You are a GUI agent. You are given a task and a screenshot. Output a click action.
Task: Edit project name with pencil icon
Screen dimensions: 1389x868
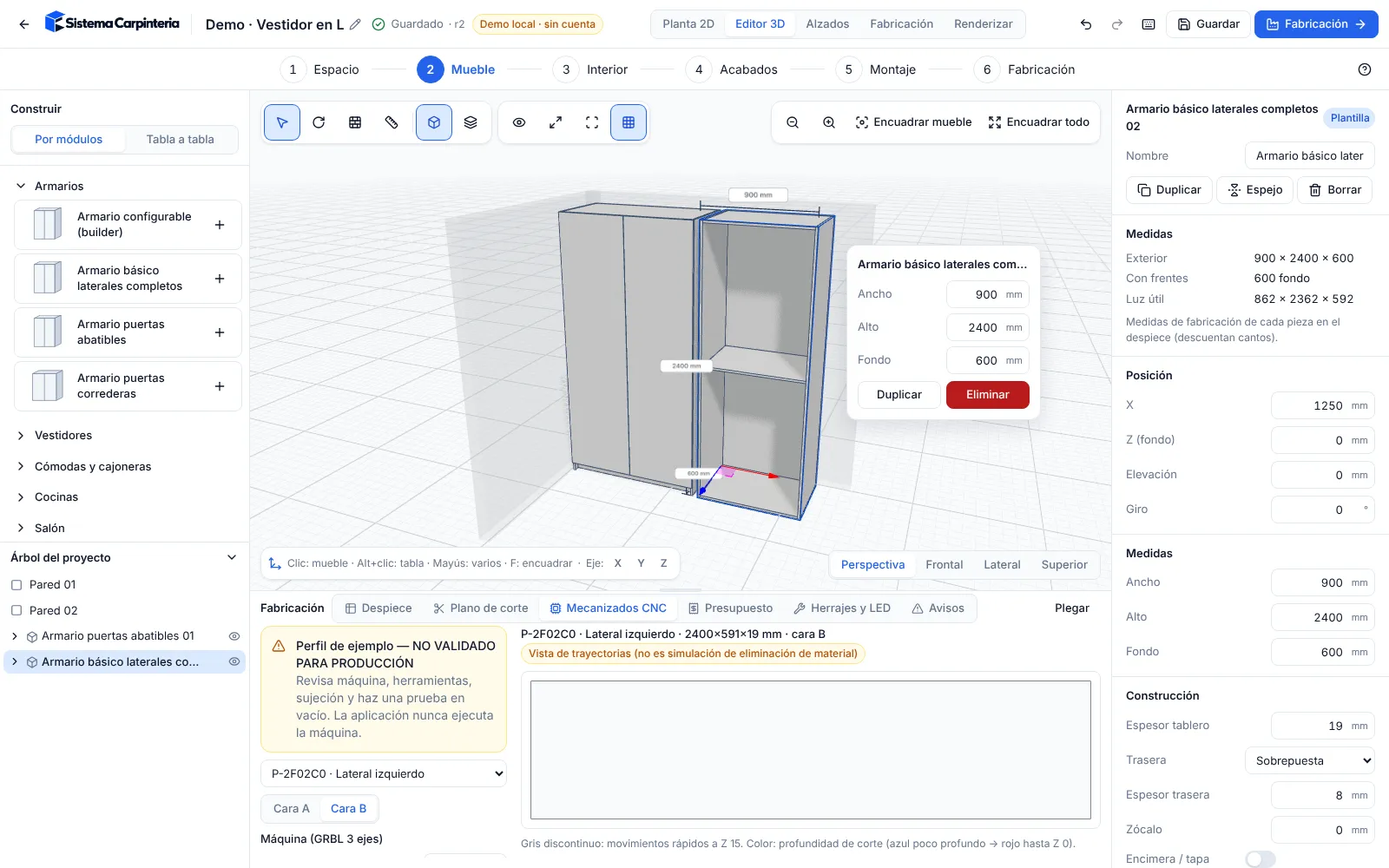click(355, 24)
